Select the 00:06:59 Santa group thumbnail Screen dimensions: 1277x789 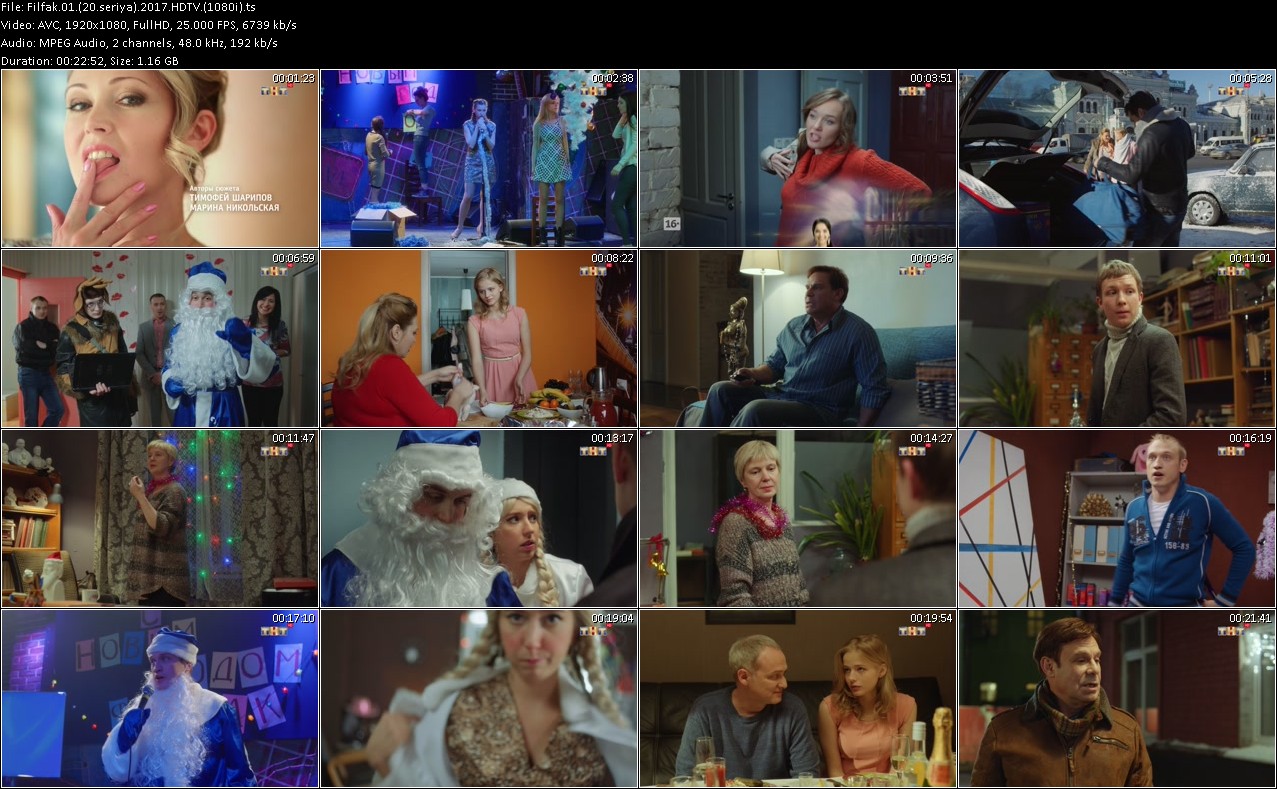point(160,338)
